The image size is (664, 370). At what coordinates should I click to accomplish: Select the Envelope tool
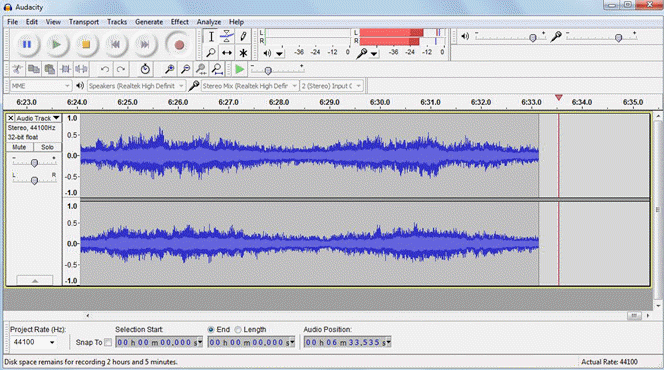tap(227, 36)
